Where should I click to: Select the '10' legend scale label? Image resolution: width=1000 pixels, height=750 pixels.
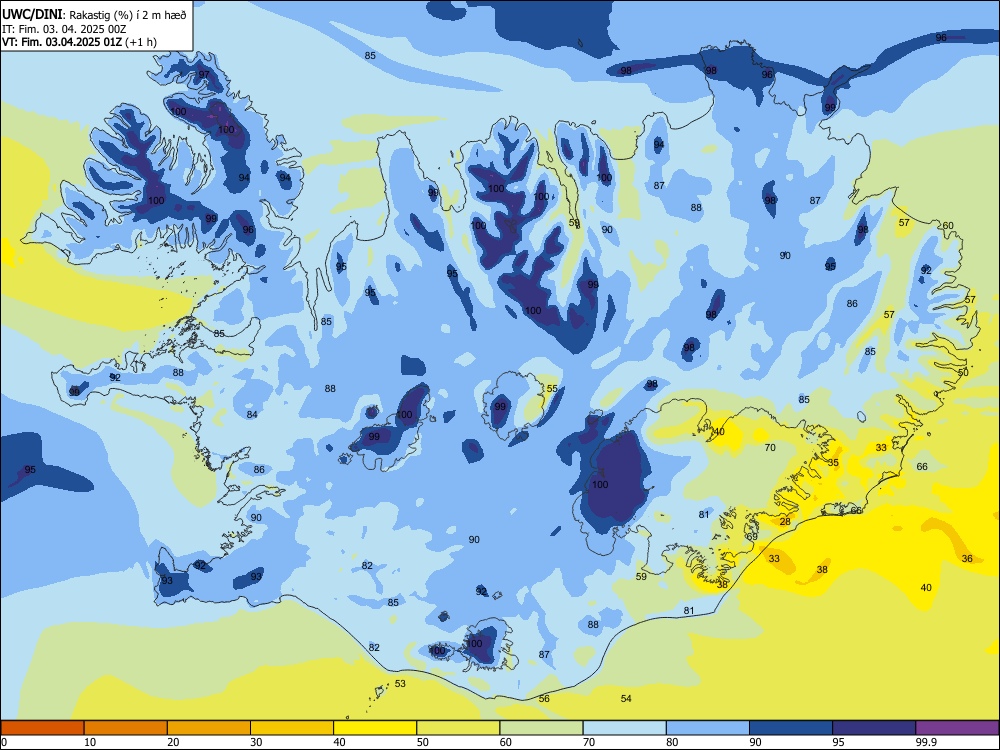(90, 742)
